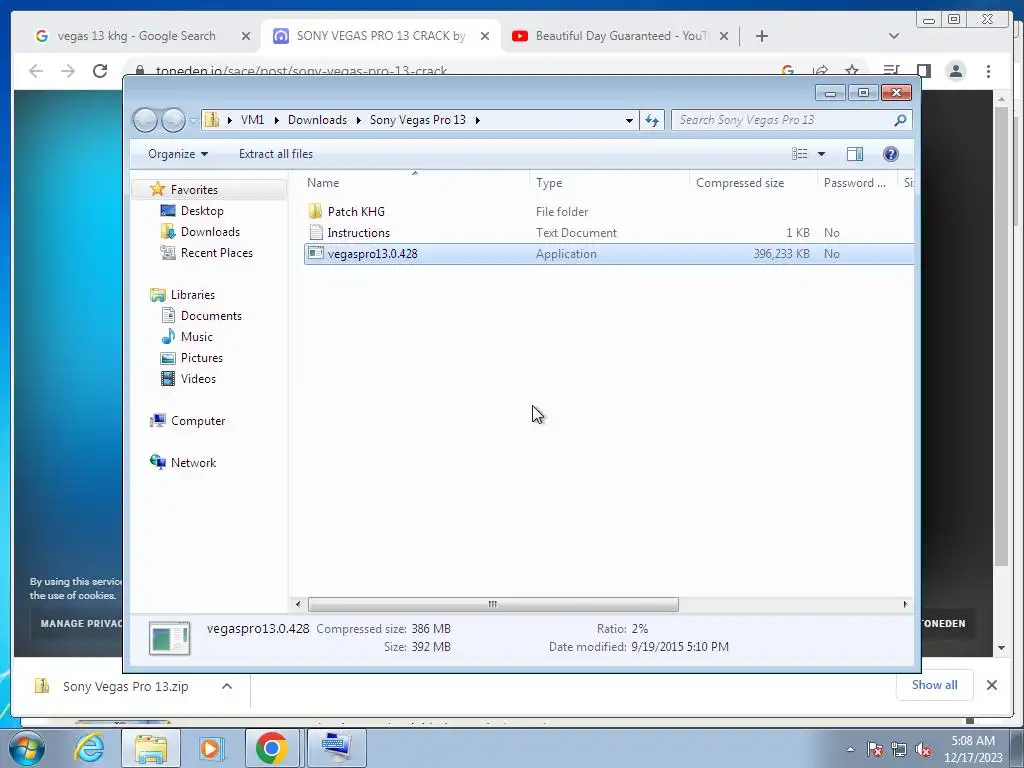Open the Sony Vegas Pro 13.zip download options chevron
The width and height of the screenshot is (1024, 768).
pyautogui.click(x=227, y=686)
